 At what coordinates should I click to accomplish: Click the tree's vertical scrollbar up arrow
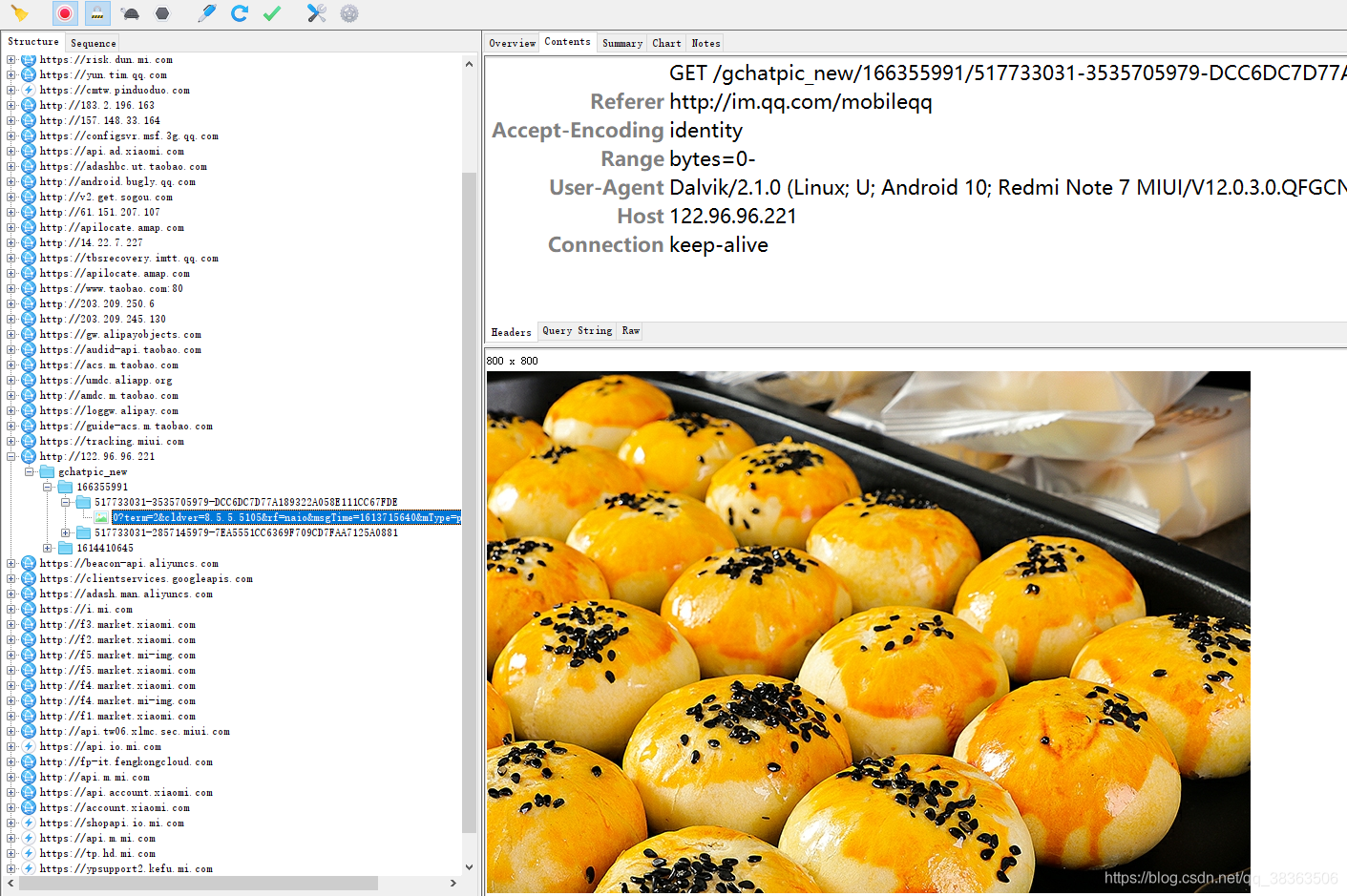point(469,64)
